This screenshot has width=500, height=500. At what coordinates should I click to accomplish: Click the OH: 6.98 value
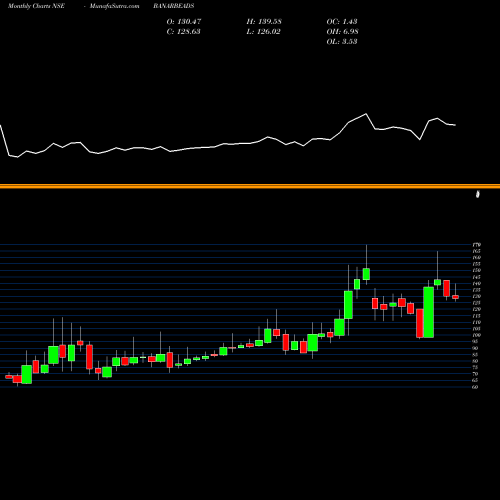[x=342, y=32]
